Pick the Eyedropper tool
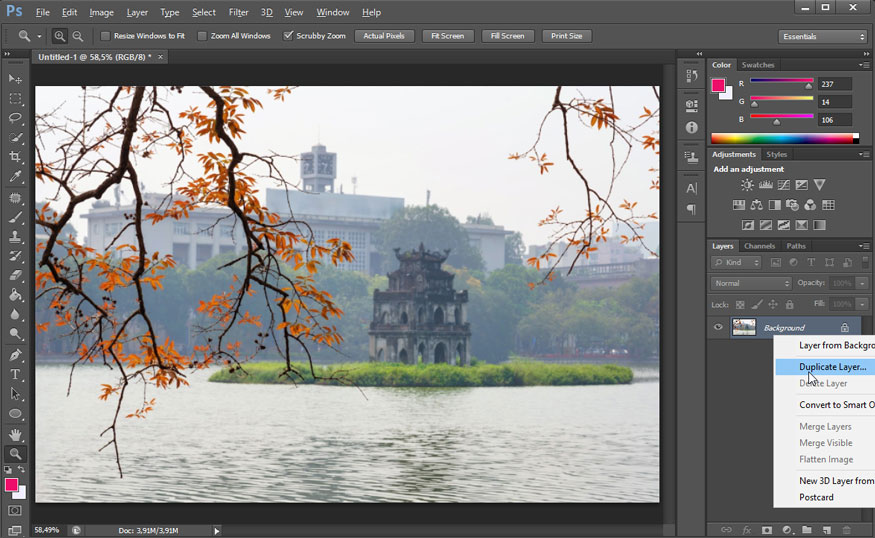Screen dimensions: 875x538 pos(15,177)
